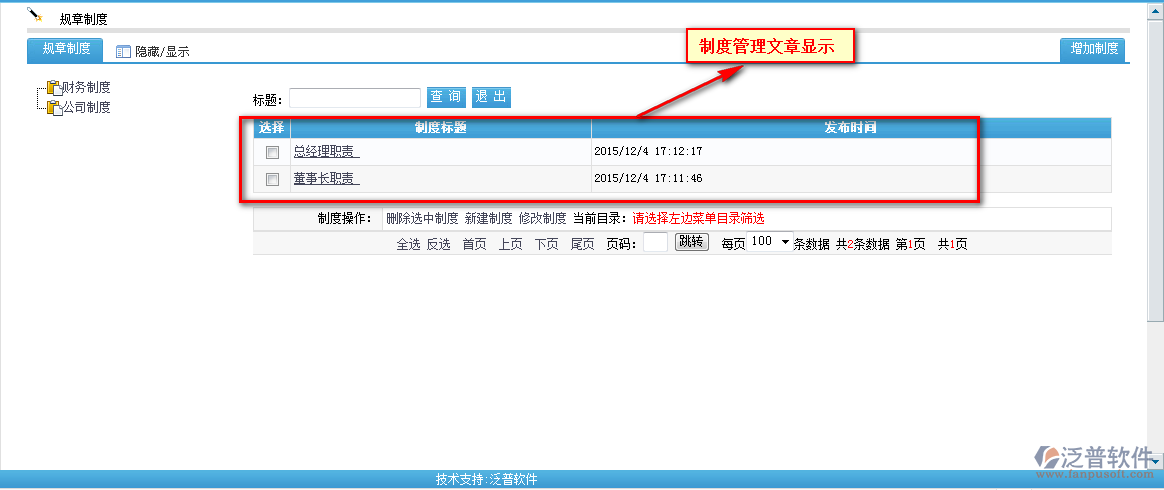1164x490 pixels.
Task: Toggle the 隐藏/显示 sidebar option
Action: click(x=162, y=52)
